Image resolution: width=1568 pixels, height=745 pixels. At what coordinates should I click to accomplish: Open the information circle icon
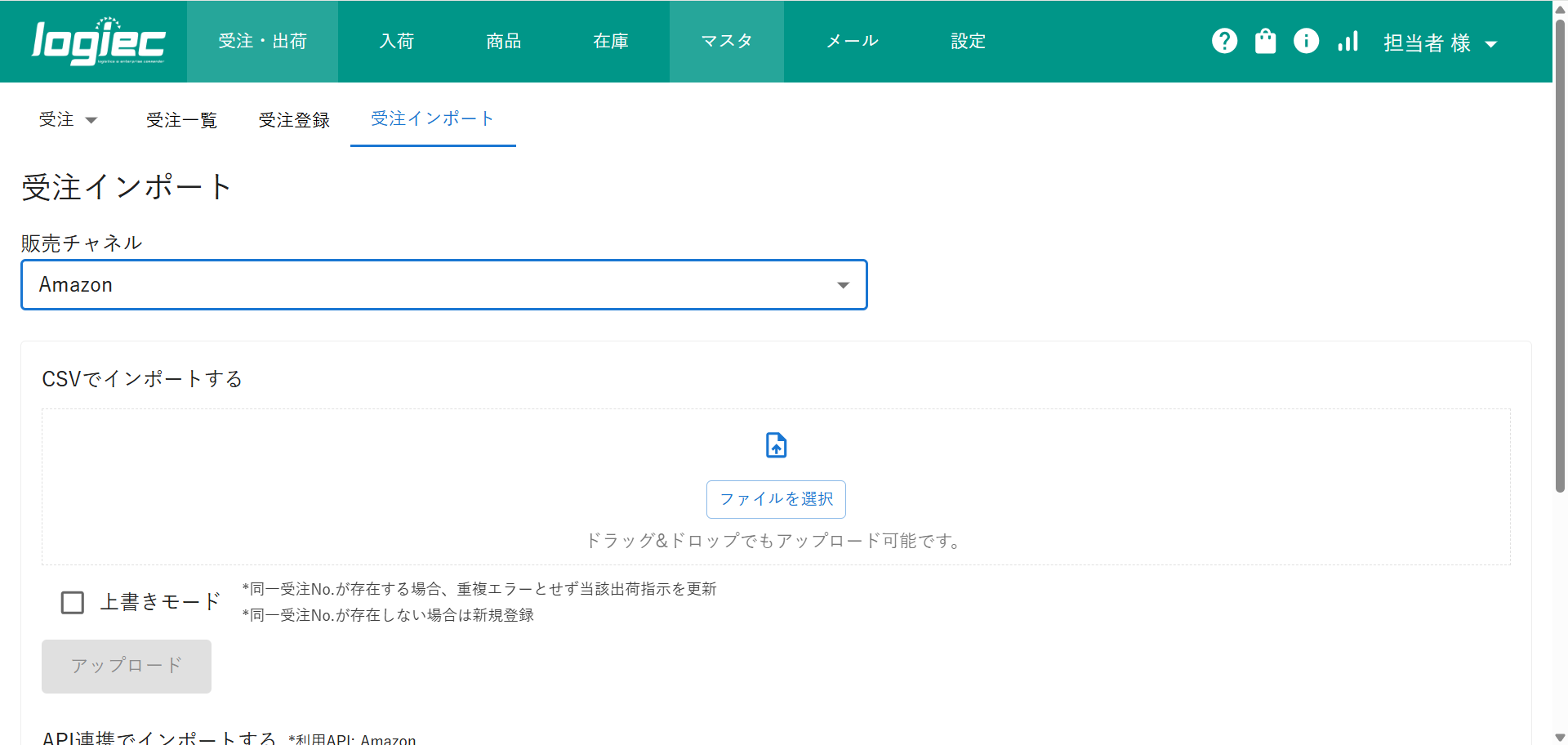(1306, 41)
